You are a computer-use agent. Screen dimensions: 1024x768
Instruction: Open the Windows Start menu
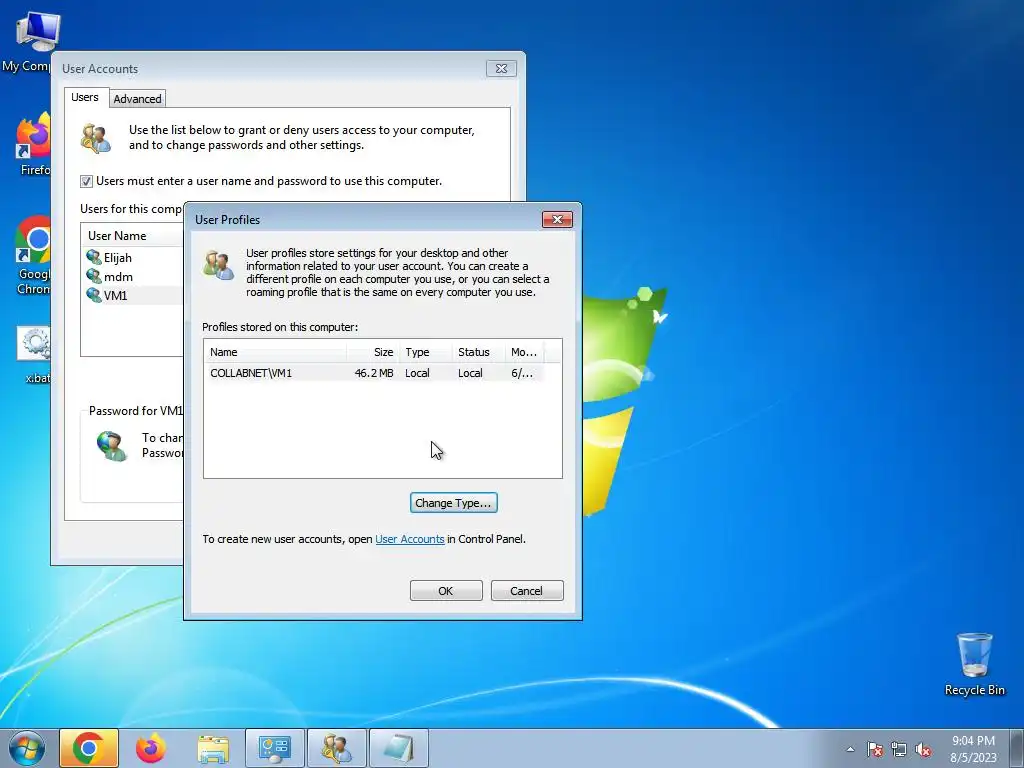27,748
